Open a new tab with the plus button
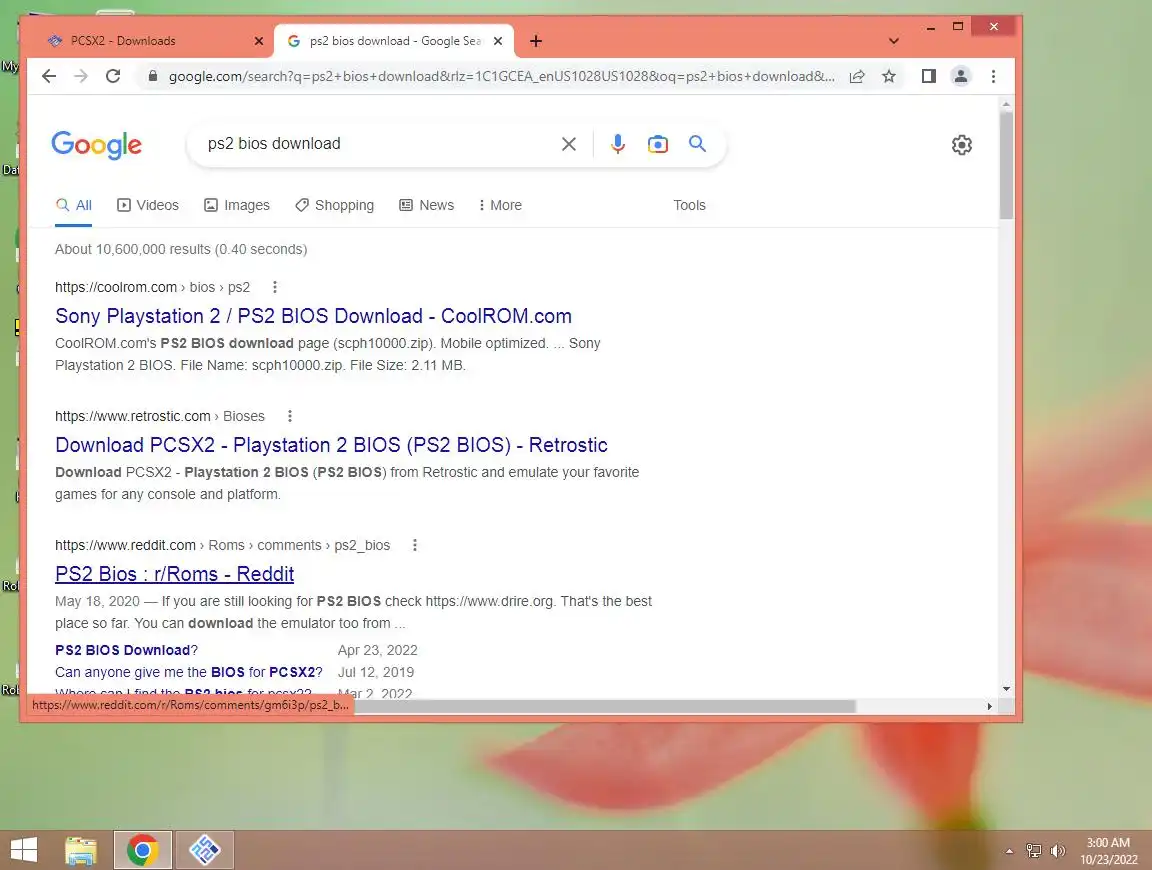Viewport: 1152px width, 870px height. [x=536, y=41]
